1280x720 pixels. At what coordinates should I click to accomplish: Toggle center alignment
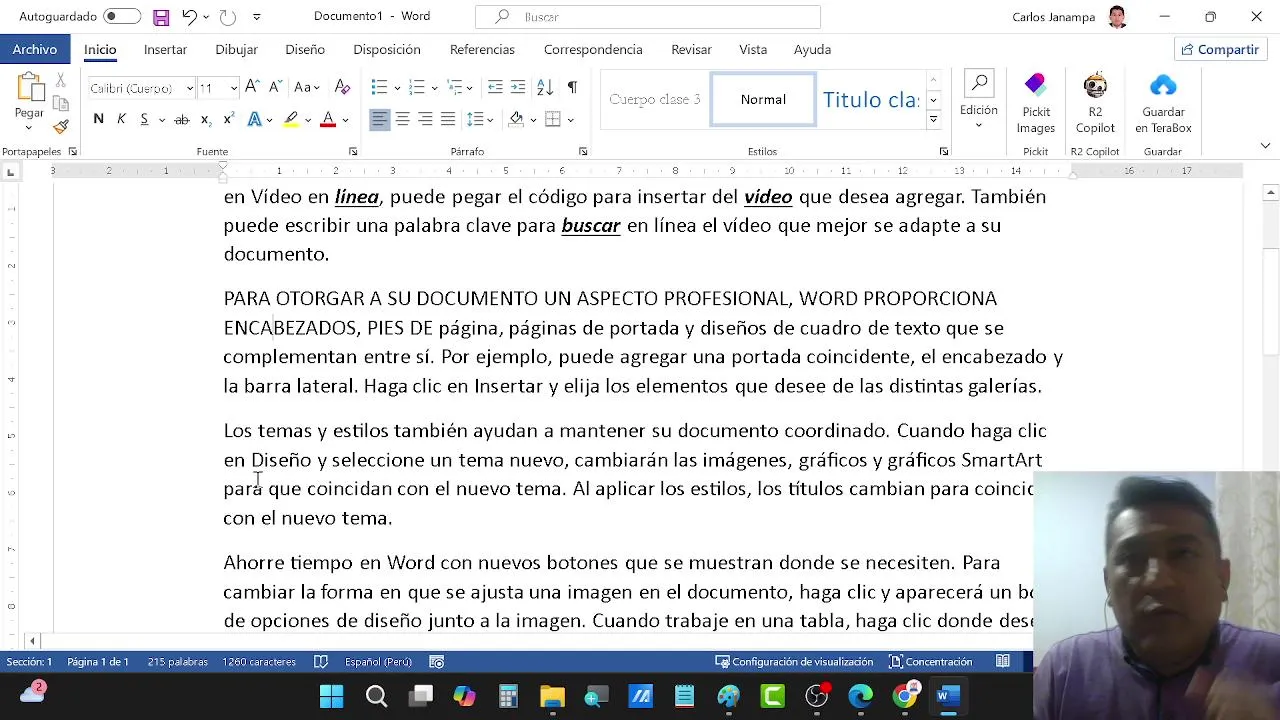402,119
